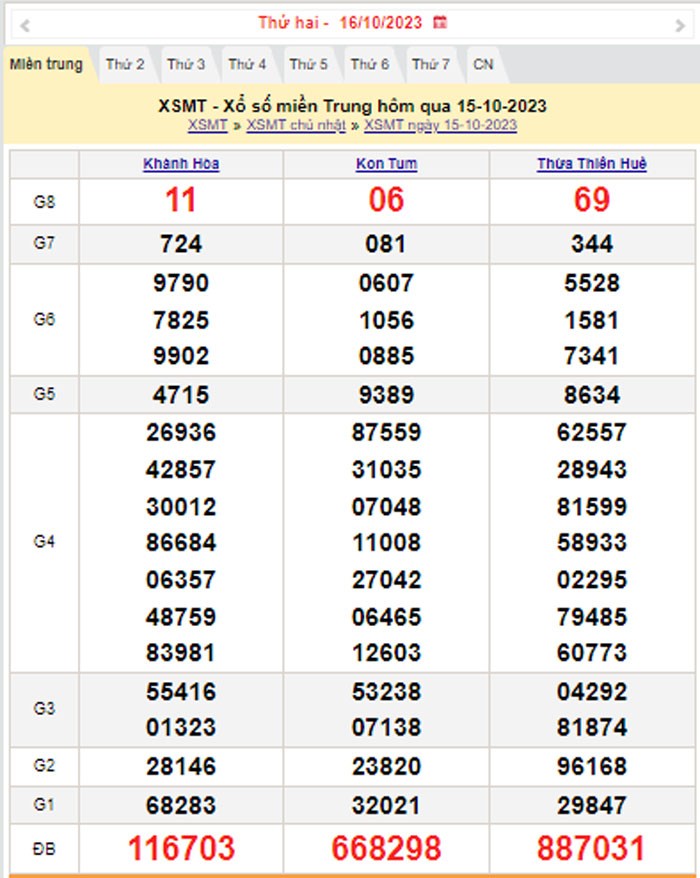The height and width of the screenshot is (878, 700).
Task: Select the Miền trung tab
Action: click(46, 65)
